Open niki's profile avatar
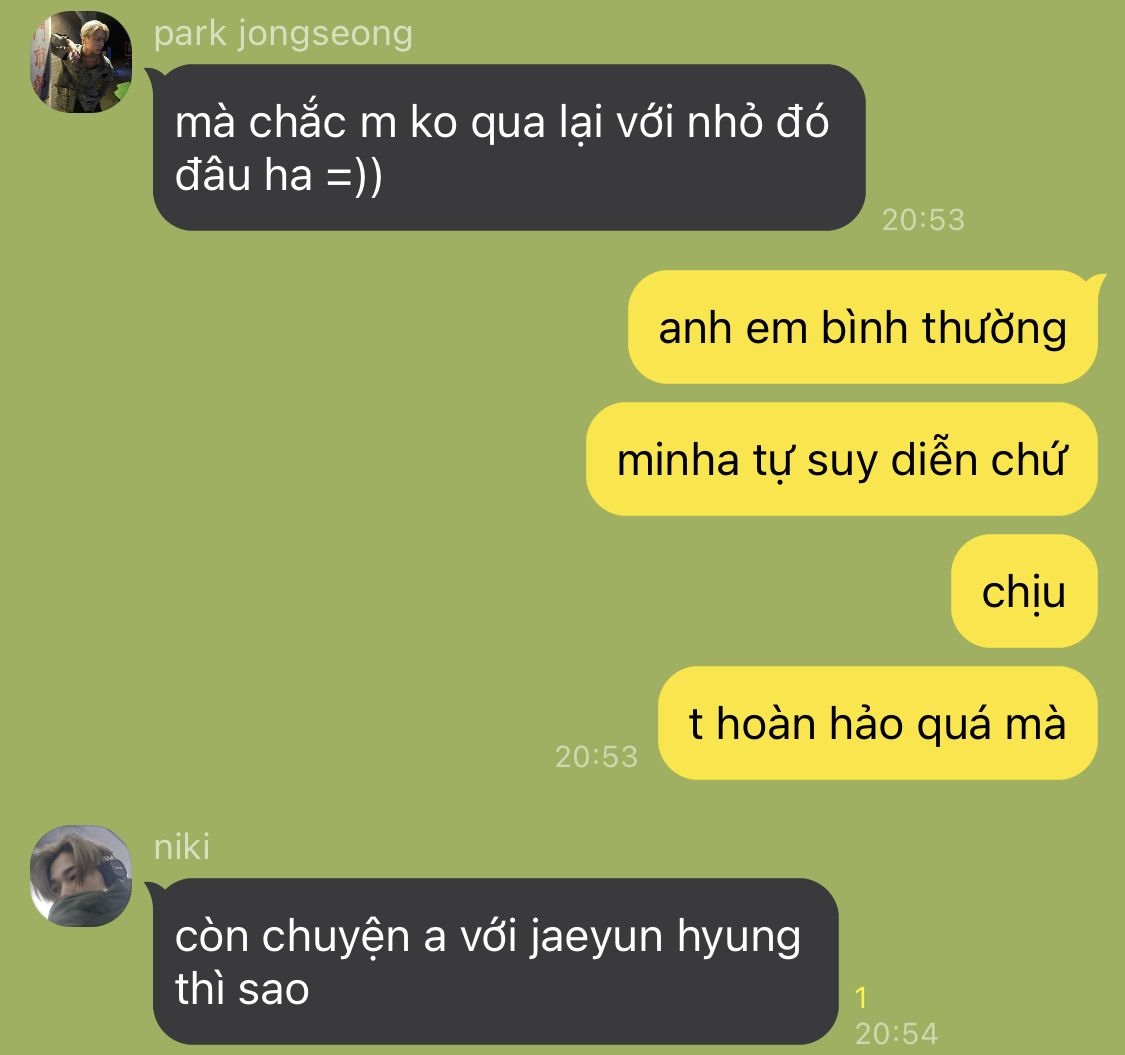Image resolution: width=1125 pixels, height=1055 pixels. [80, 876]
